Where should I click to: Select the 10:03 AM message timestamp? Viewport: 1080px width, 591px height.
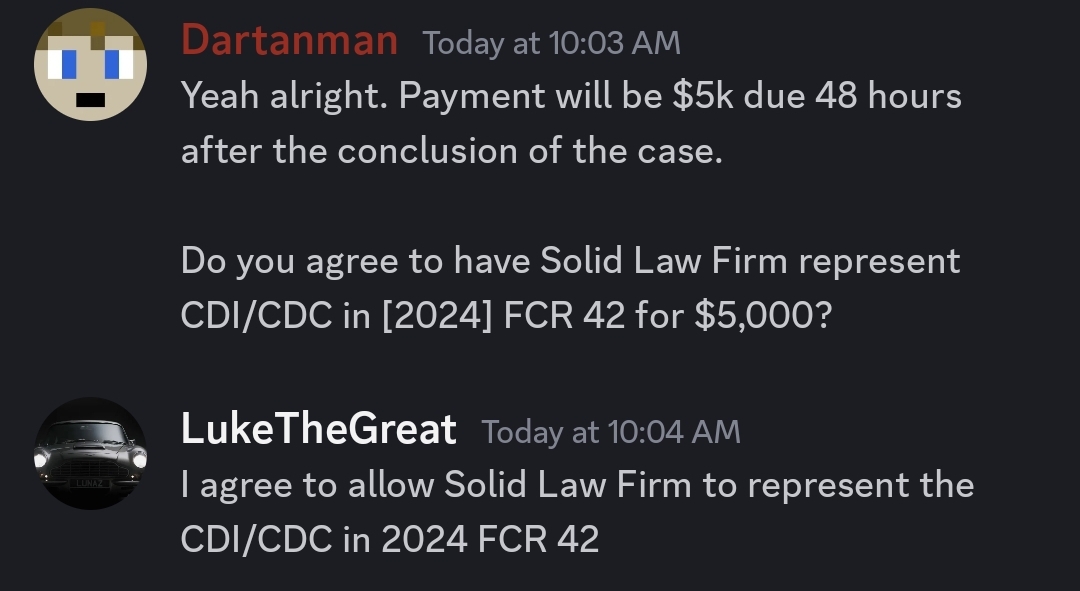click(551, 43)
